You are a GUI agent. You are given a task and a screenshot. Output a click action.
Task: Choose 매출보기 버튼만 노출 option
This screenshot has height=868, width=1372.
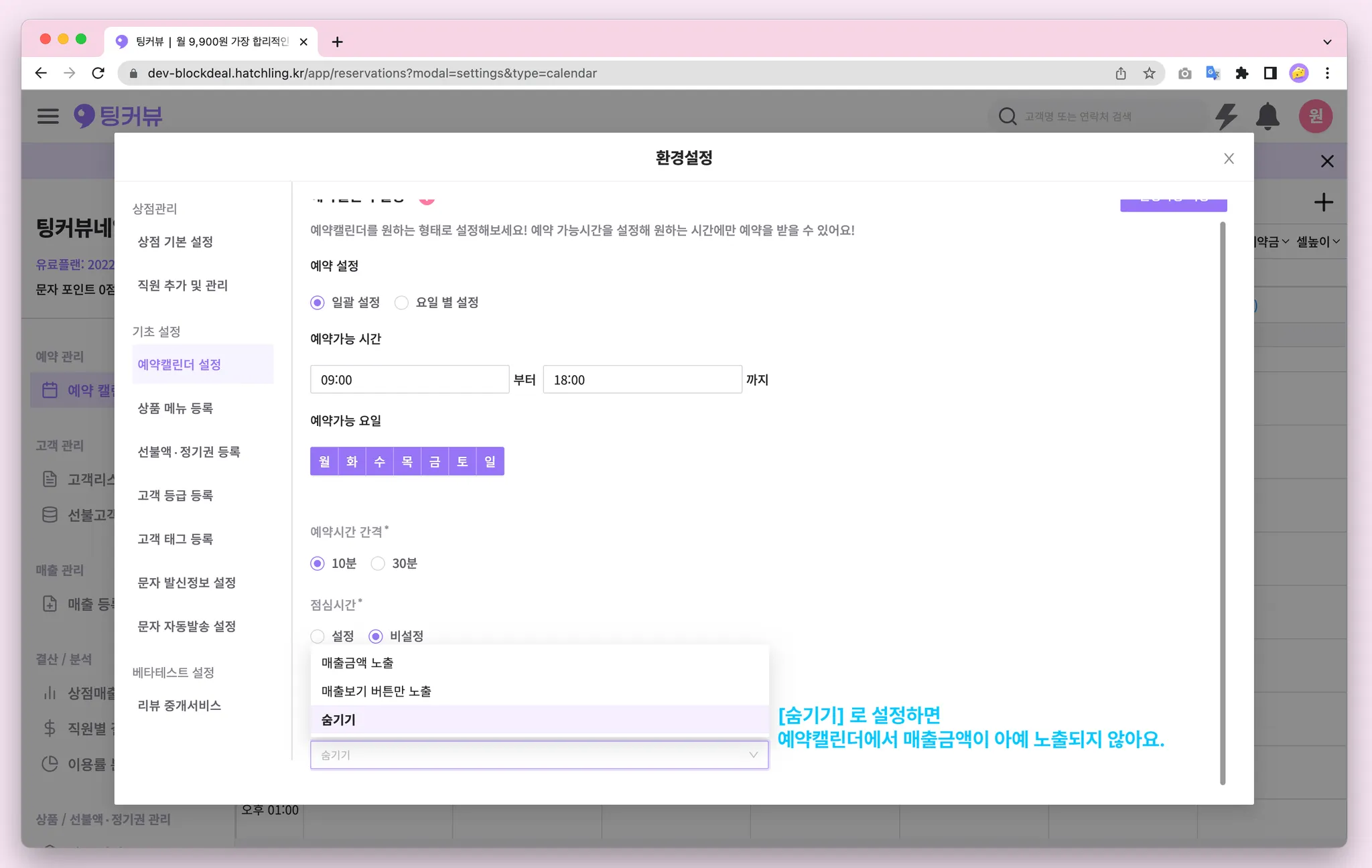[376, 691]
